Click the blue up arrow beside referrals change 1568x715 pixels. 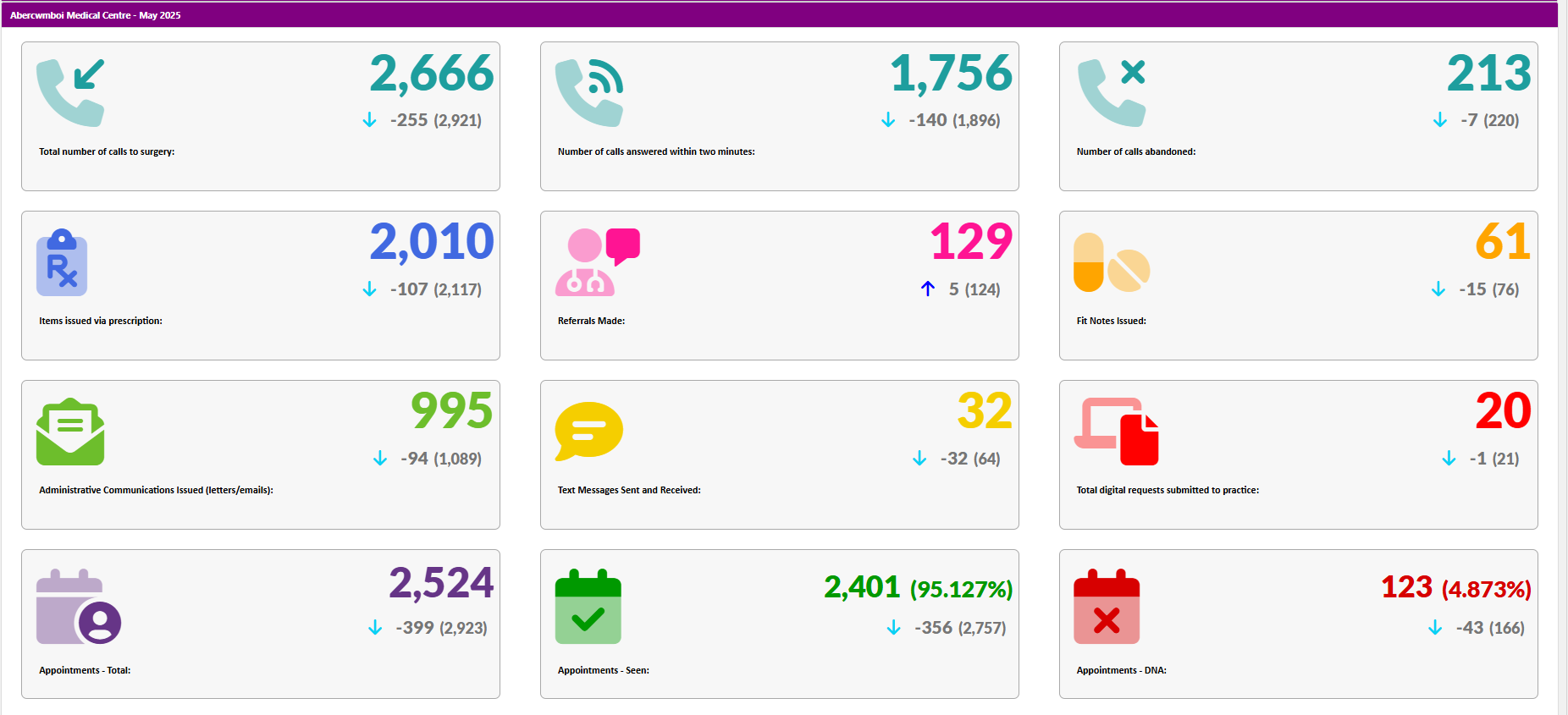point(928,289)
